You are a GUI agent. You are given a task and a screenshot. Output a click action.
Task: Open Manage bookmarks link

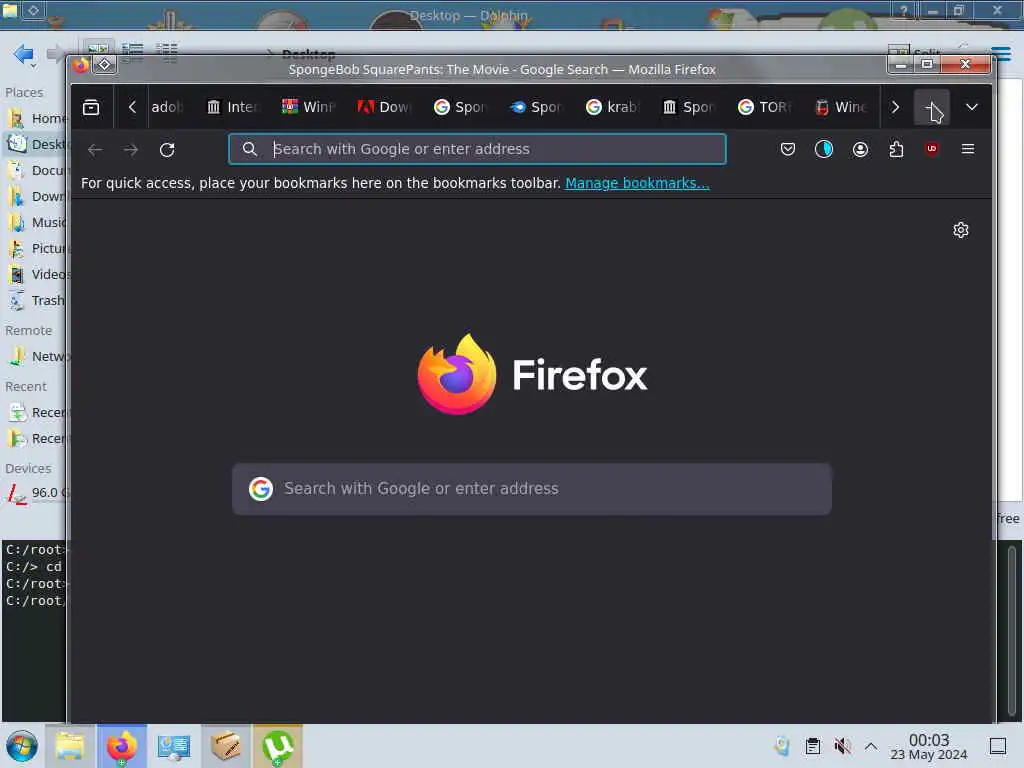(x=637, y=183)
